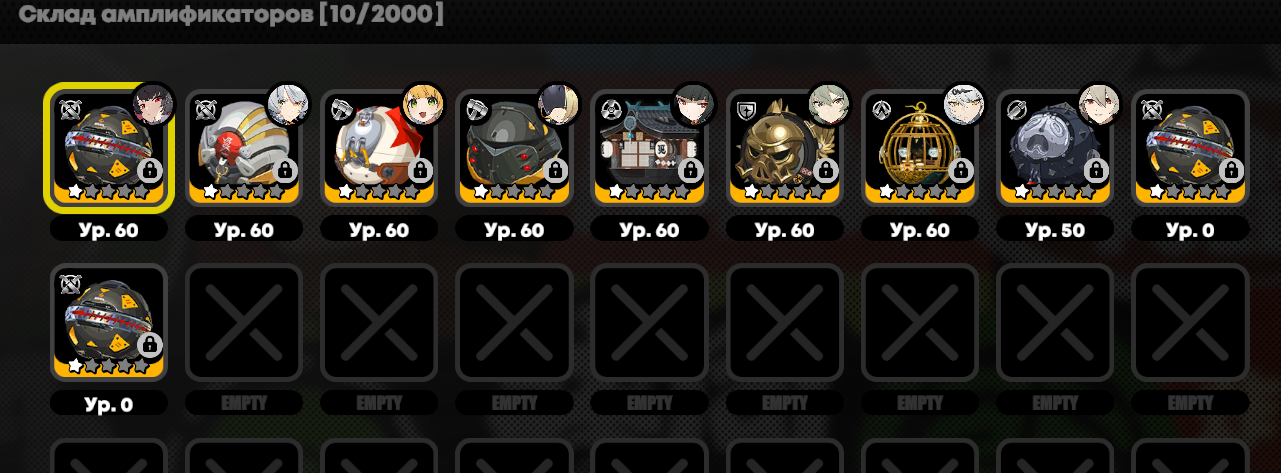Select the Japanese shop house amplifier
The width and height of the screenshot is (1281, 473).
[x=649, y=148]
